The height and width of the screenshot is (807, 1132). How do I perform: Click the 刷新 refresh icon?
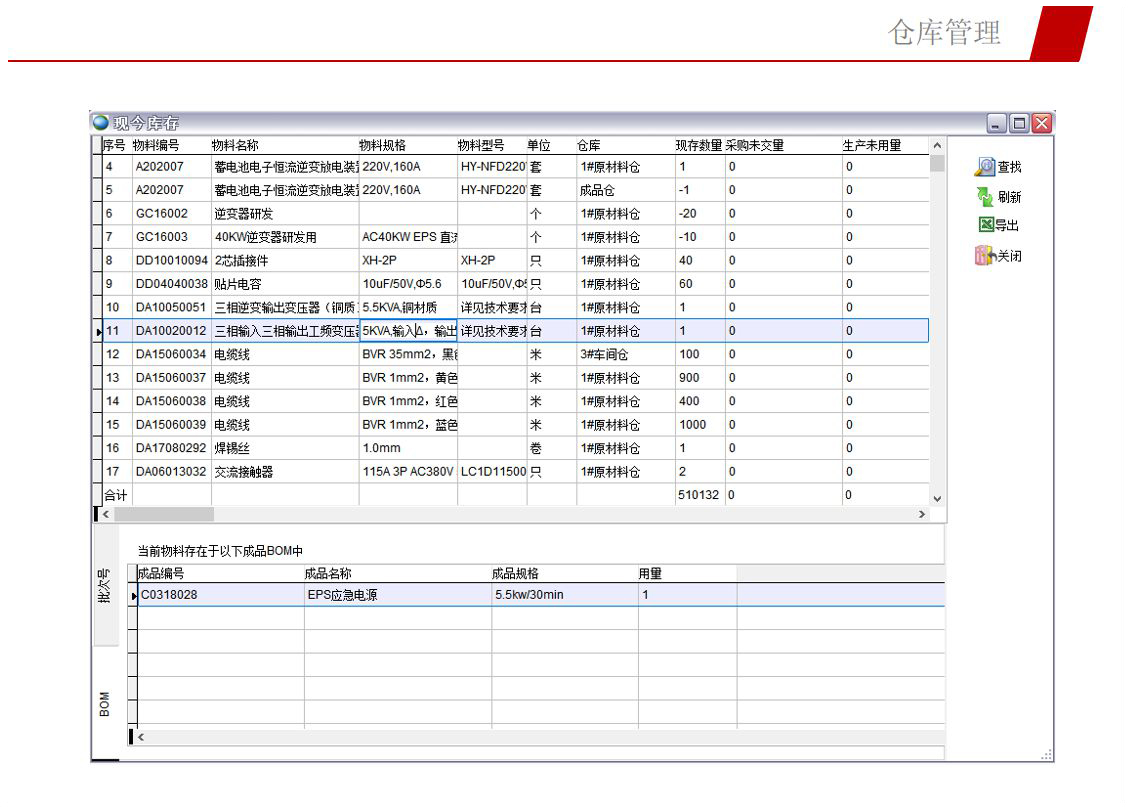click(985, 197)
